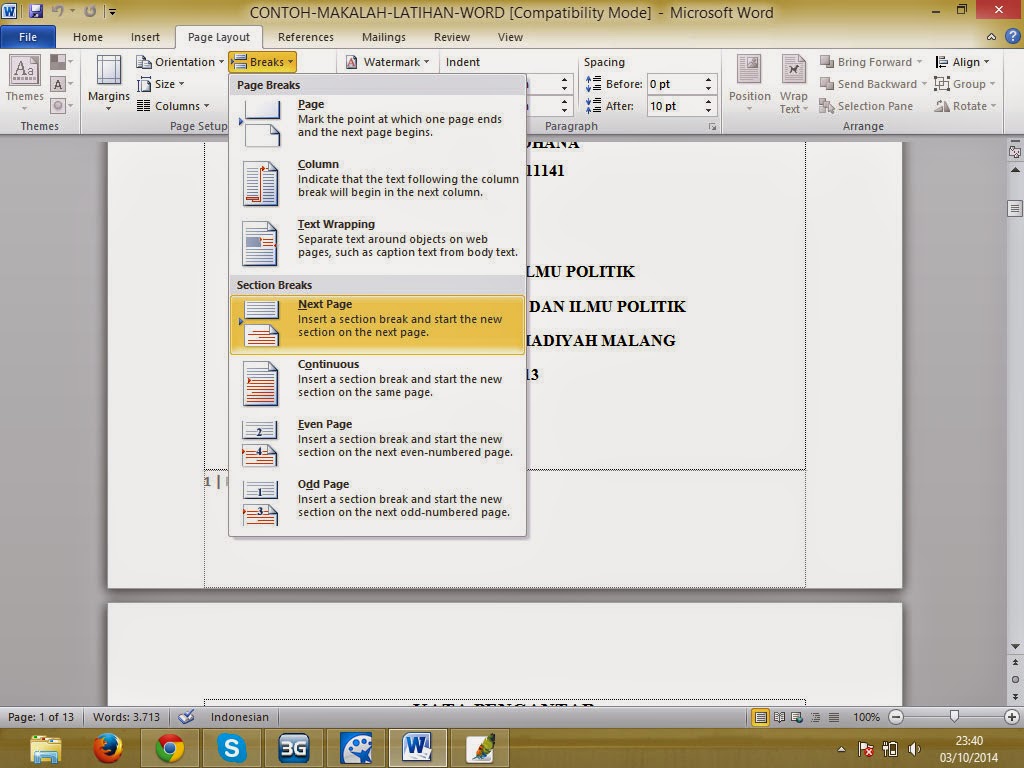Change language from Indonesian
Image resolution: width=1024 pixels, height=768 pixels.
pos(240,717)
